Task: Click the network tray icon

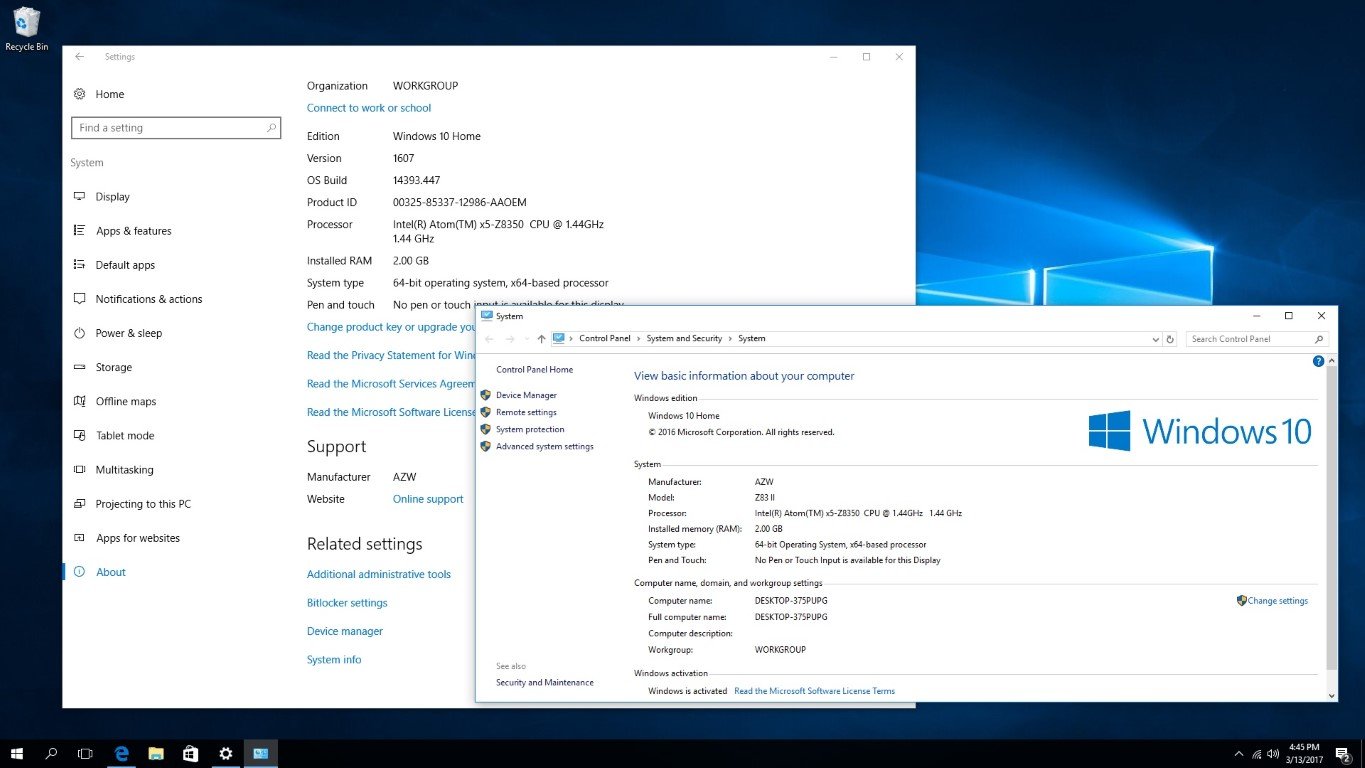Action: [1256, 754]
